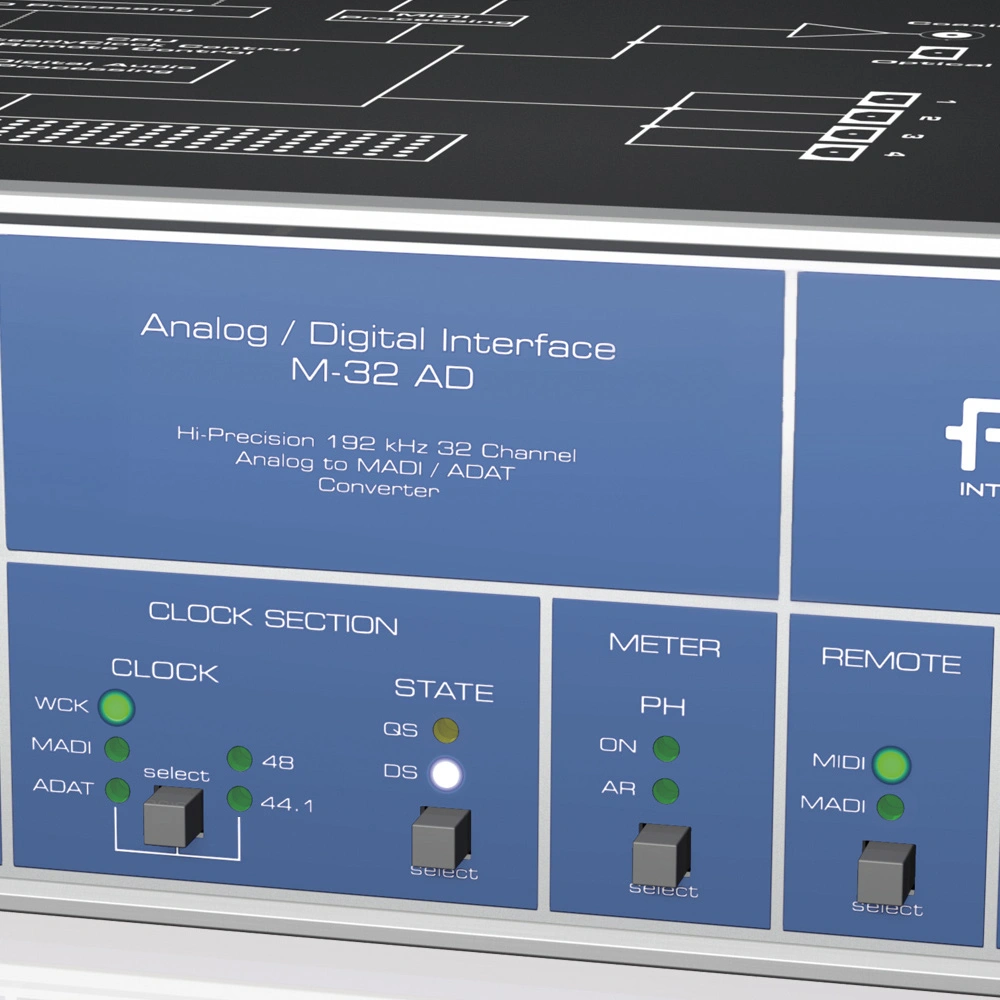This screenshot has width=1000, height=1000.
Task: Select connector 4 in the top diagram
Action: 833,151
